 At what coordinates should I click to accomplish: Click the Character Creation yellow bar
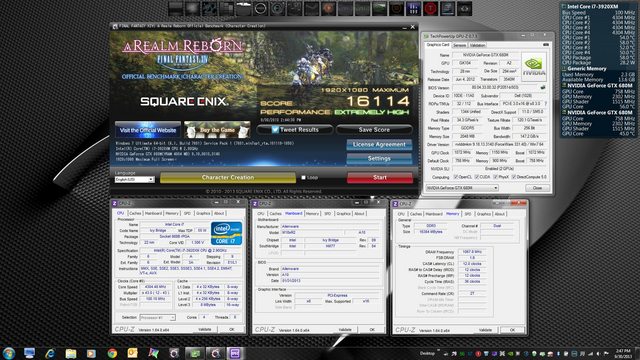click(228, 178)
